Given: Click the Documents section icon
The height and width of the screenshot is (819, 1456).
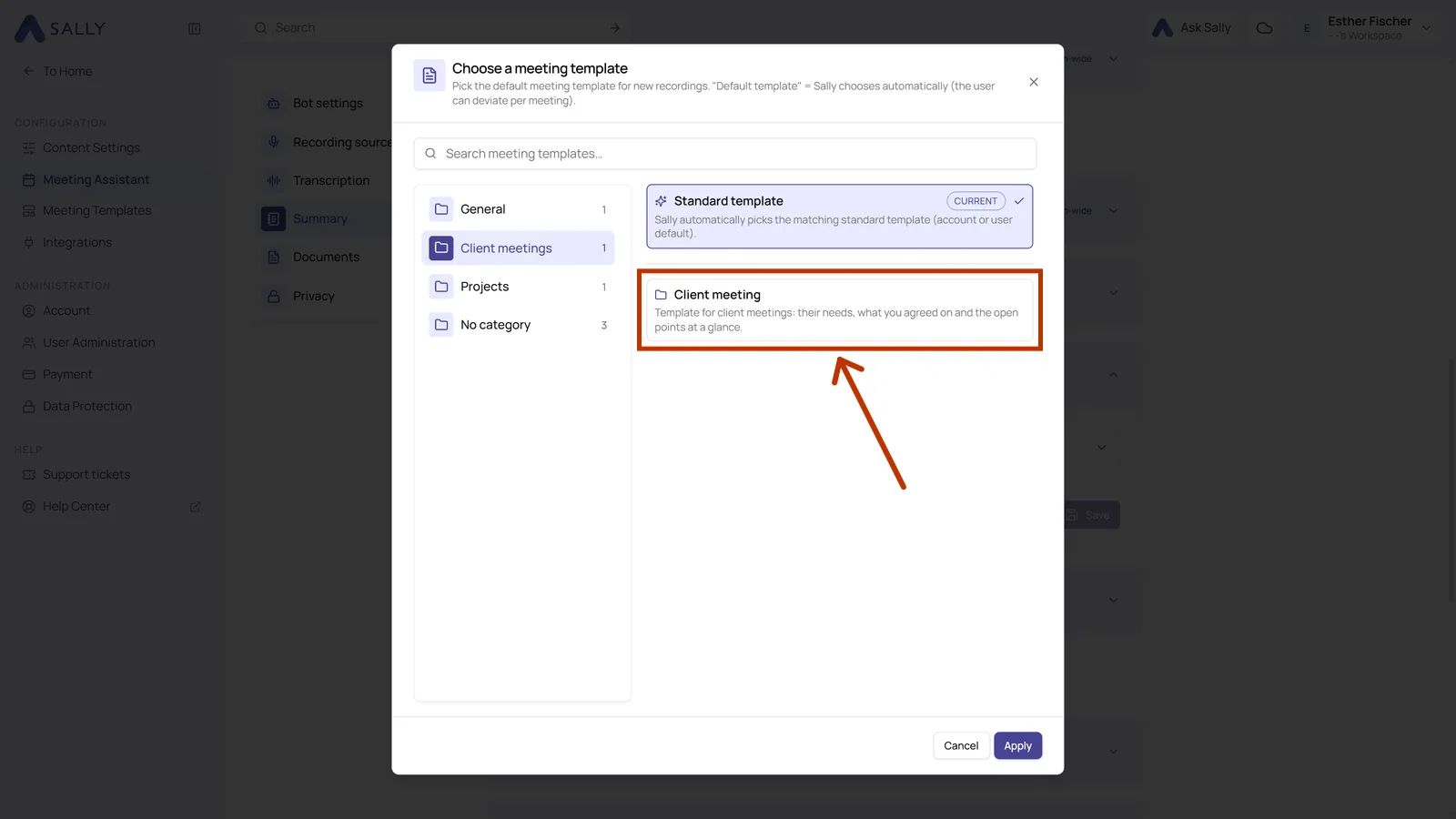Looking at the screenshot, I should point(273,257).
